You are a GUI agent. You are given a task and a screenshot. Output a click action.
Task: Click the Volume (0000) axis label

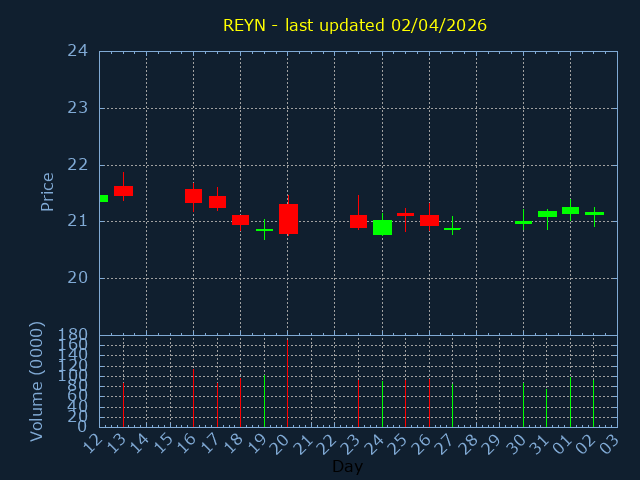[x=37, y=380]
